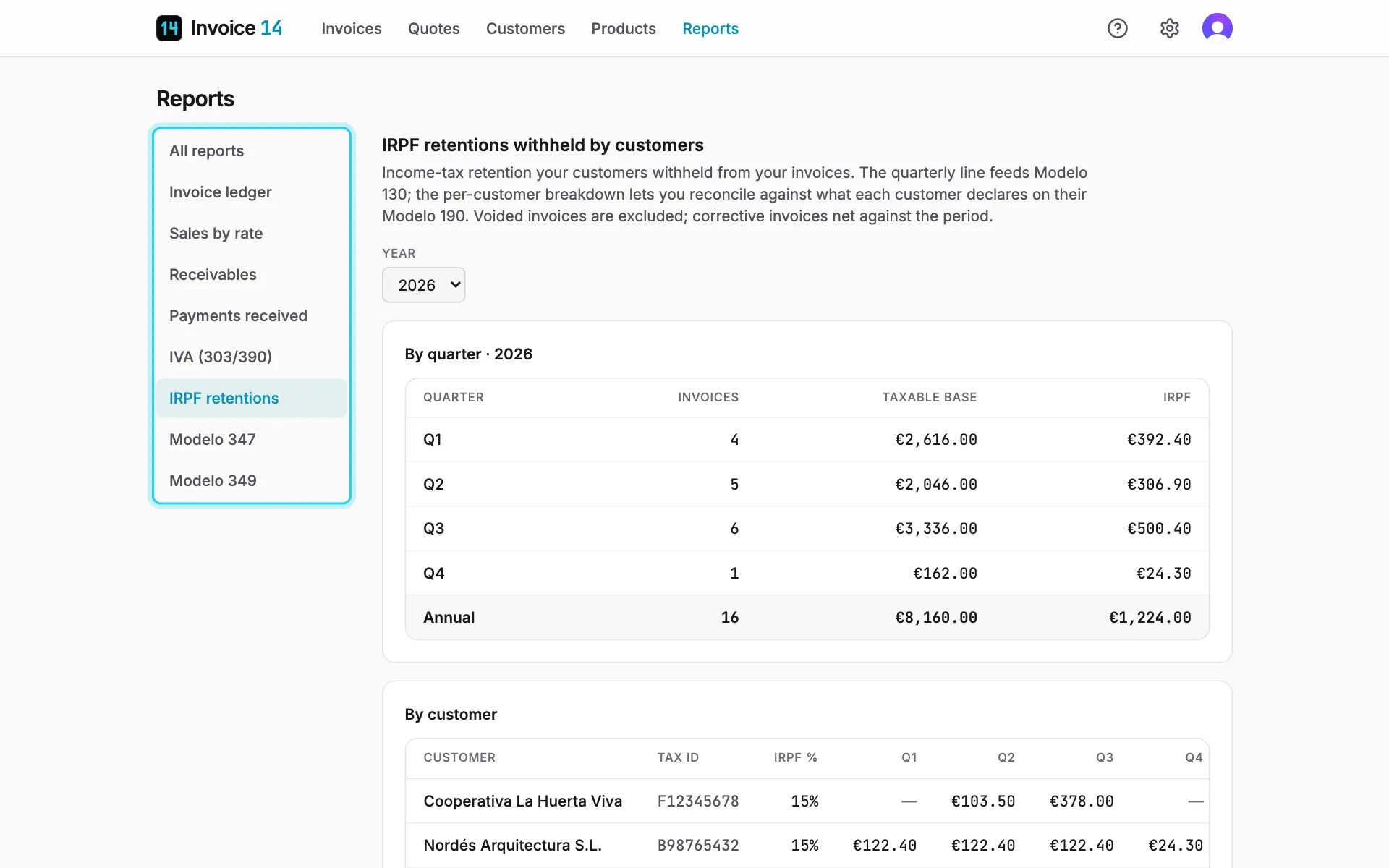Expand the Year 2026 dropdown
This screenshot has height=868, width=1389.
point(423,285)
